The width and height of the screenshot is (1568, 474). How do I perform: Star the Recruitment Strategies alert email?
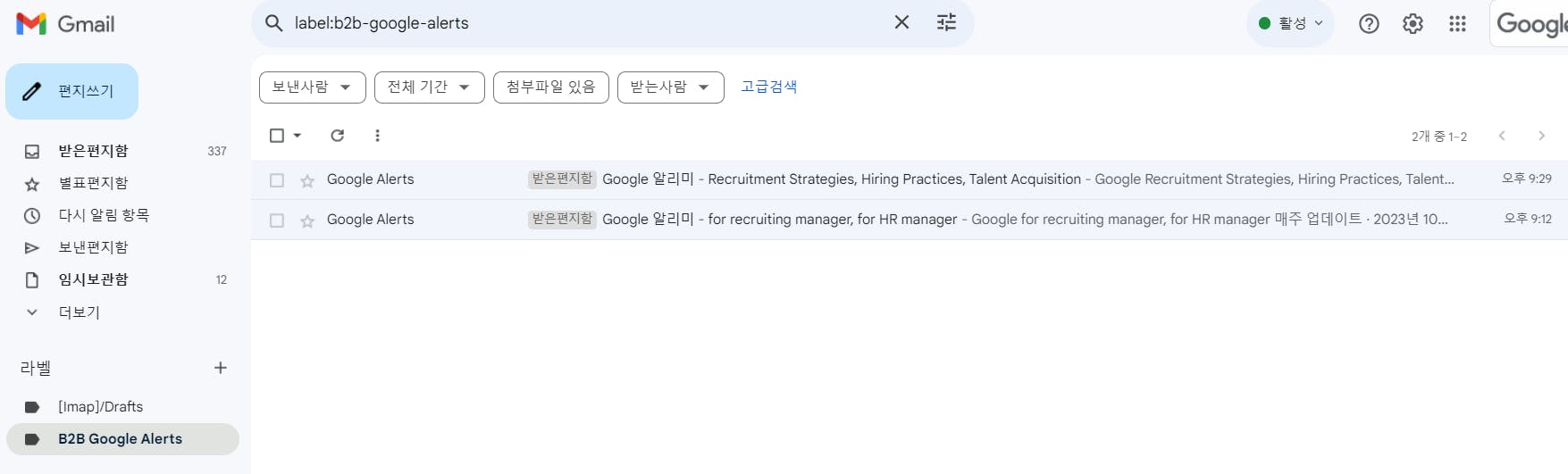coord(307,180)
